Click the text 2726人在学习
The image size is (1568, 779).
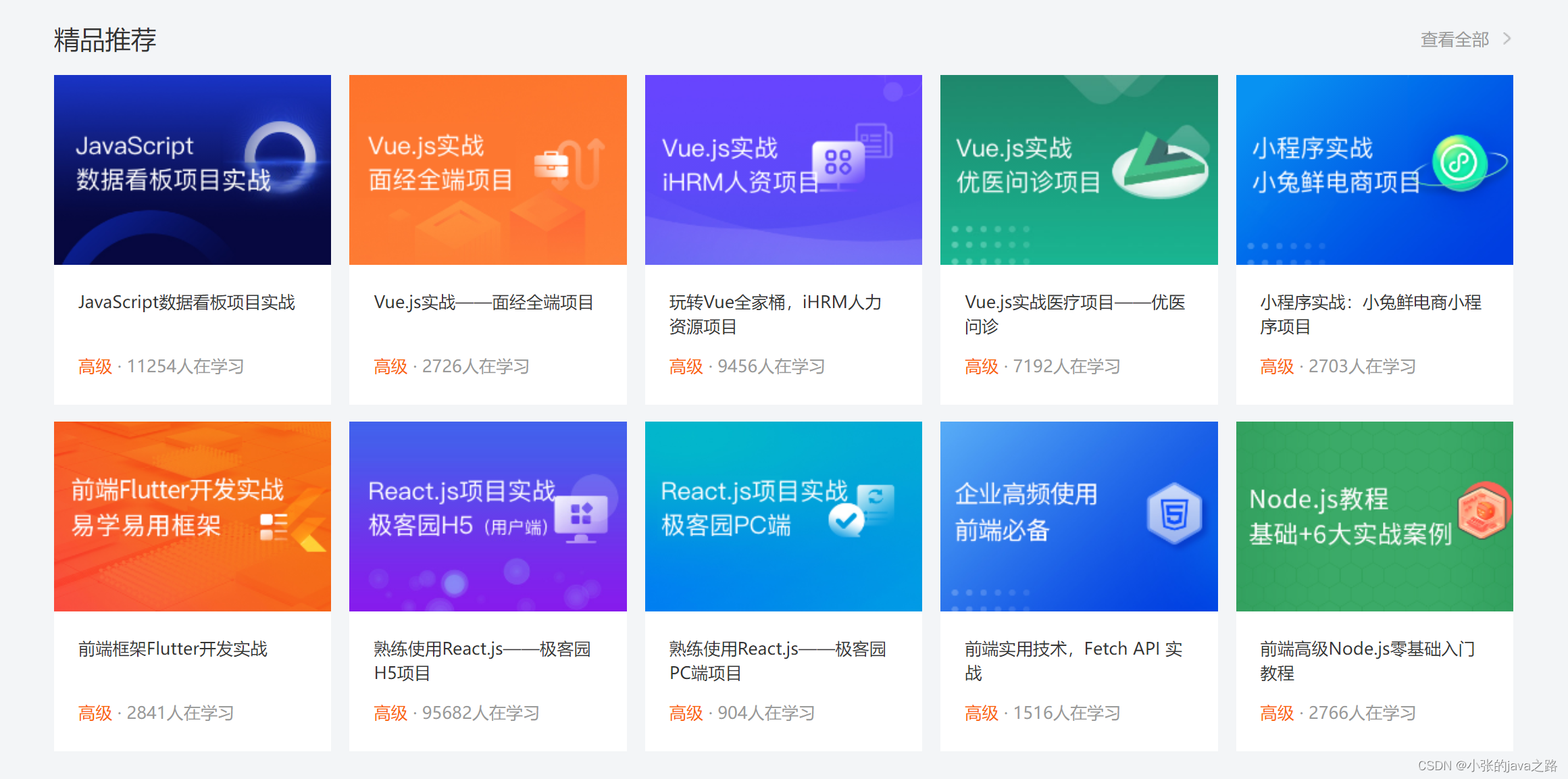[x=476, y=366]
